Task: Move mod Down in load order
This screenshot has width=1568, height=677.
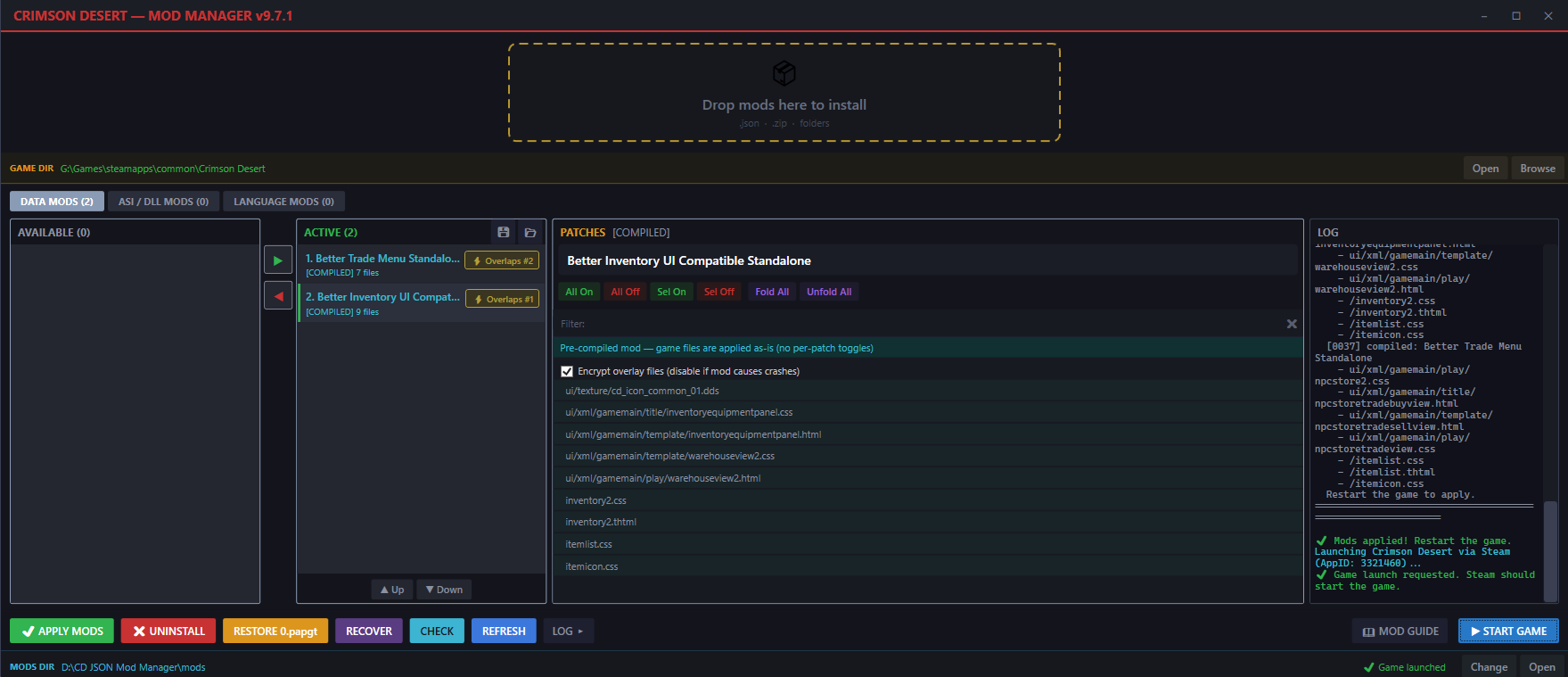Action: coord(444,590)
